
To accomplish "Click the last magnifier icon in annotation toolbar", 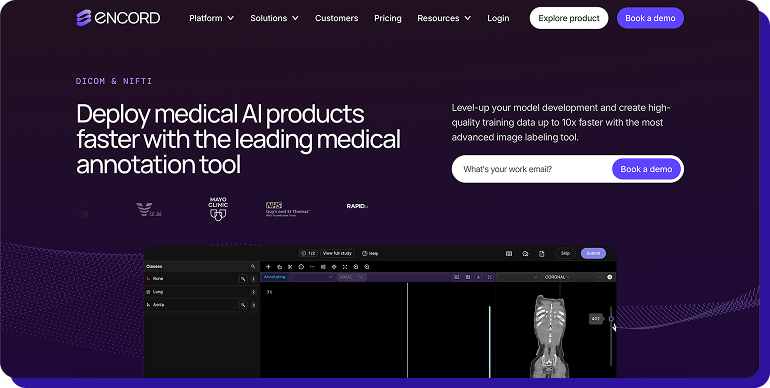I will coord(367,267).
